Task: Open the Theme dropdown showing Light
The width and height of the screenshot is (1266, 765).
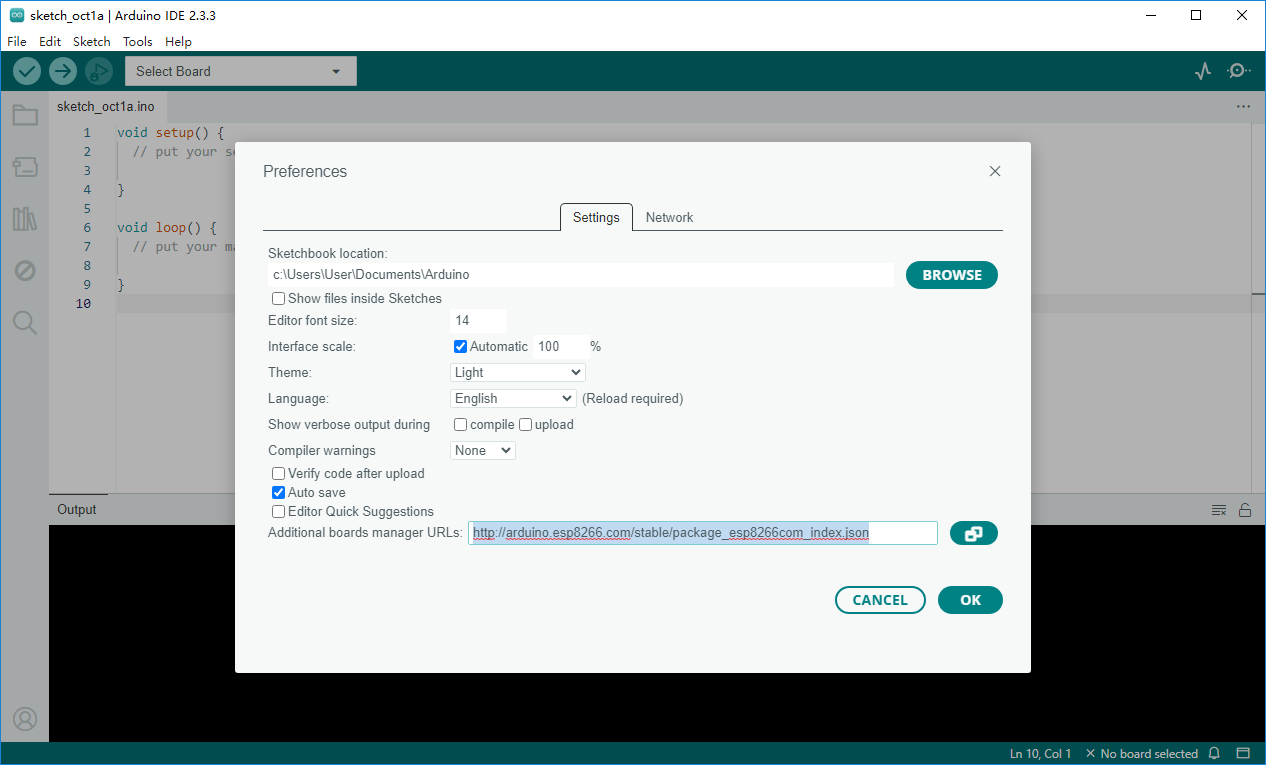Action: click(x=518, y=372)
